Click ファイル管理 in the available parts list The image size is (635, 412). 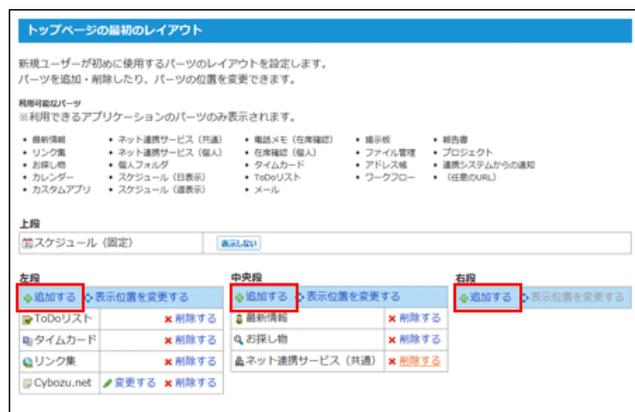click(x=390, y=152)
